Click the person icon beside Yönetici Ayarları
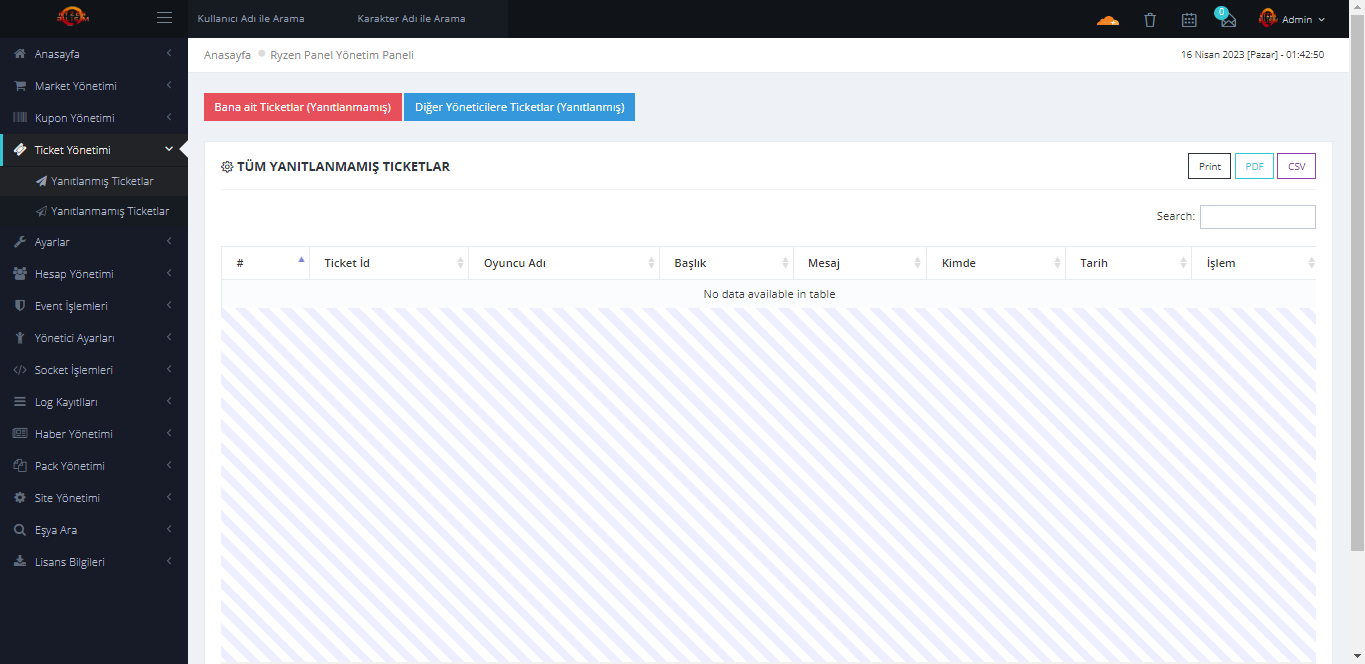 tap(20, 337)
